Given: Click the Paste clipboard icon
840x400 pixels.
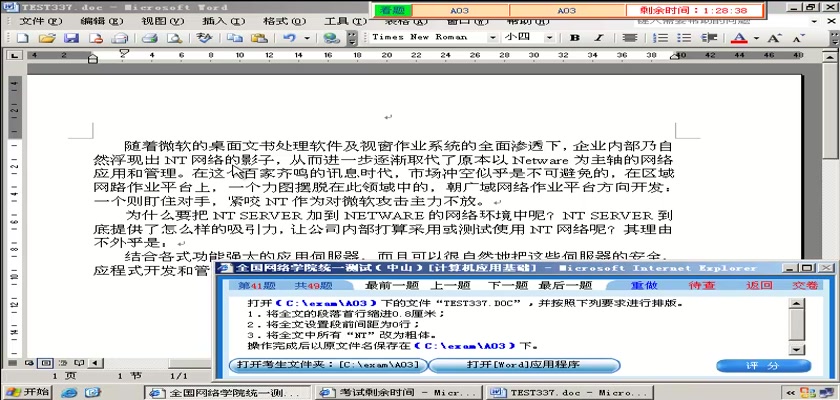Looking at the screenshot, I should click(x=259, y=37).
